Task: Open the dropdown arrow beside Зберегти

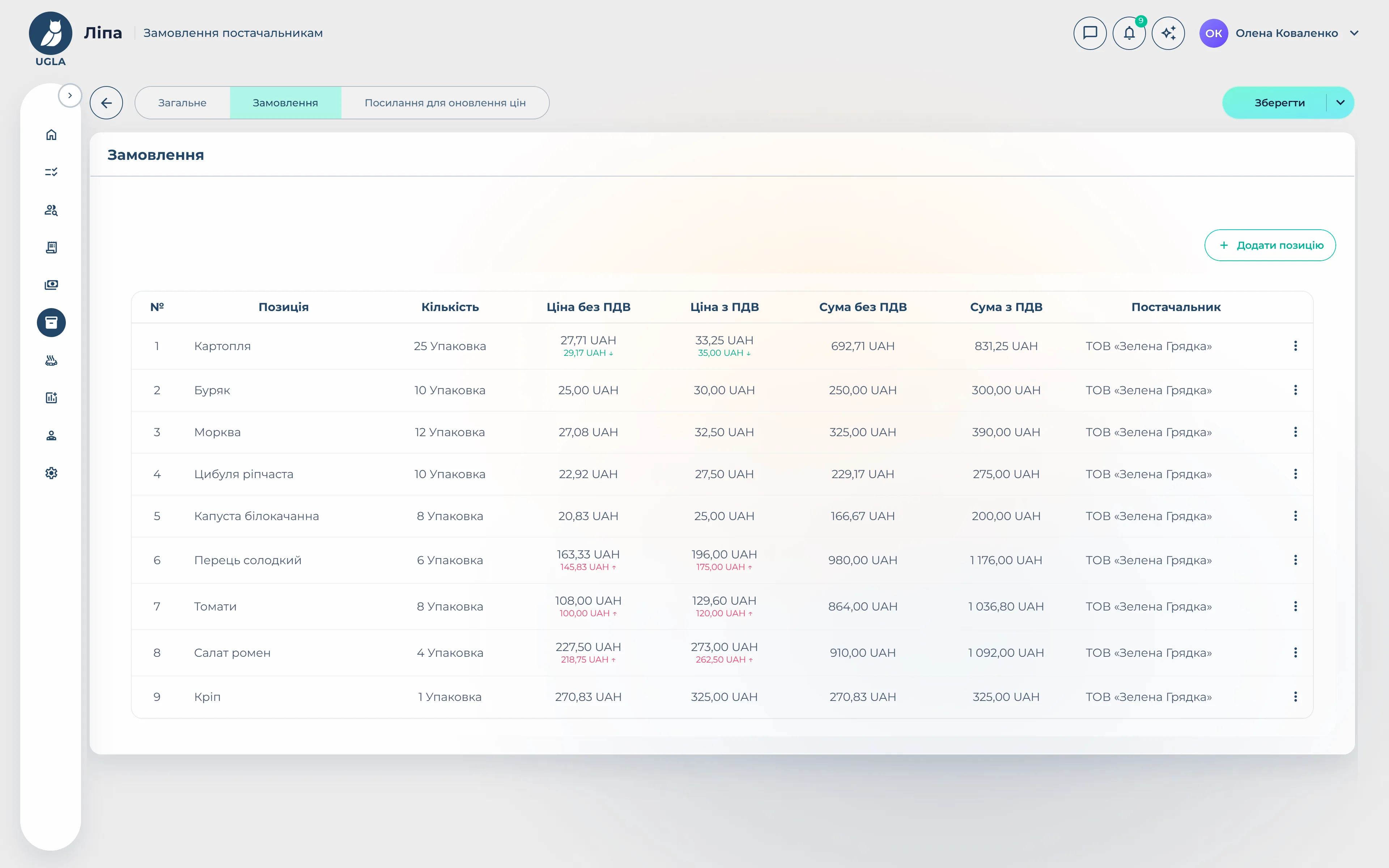Action: tap(1340, 103)
